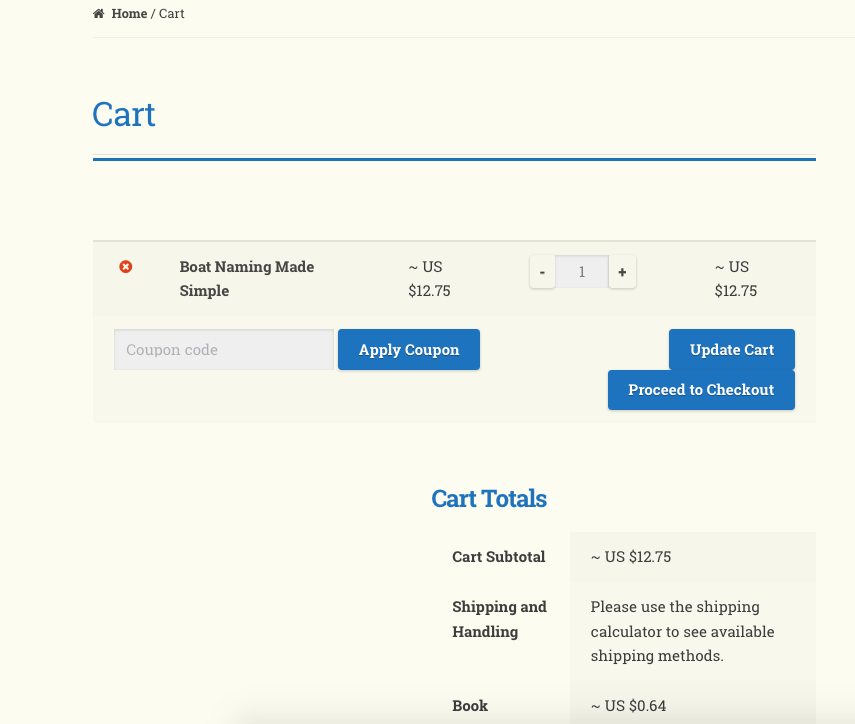Open the Home breadcrumb link

[x=129, y=14]
